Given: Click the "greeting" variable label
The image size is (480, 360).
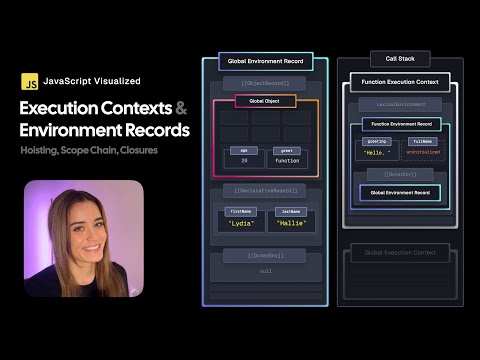Looking at the screenshot, I should tap(377, 141).
